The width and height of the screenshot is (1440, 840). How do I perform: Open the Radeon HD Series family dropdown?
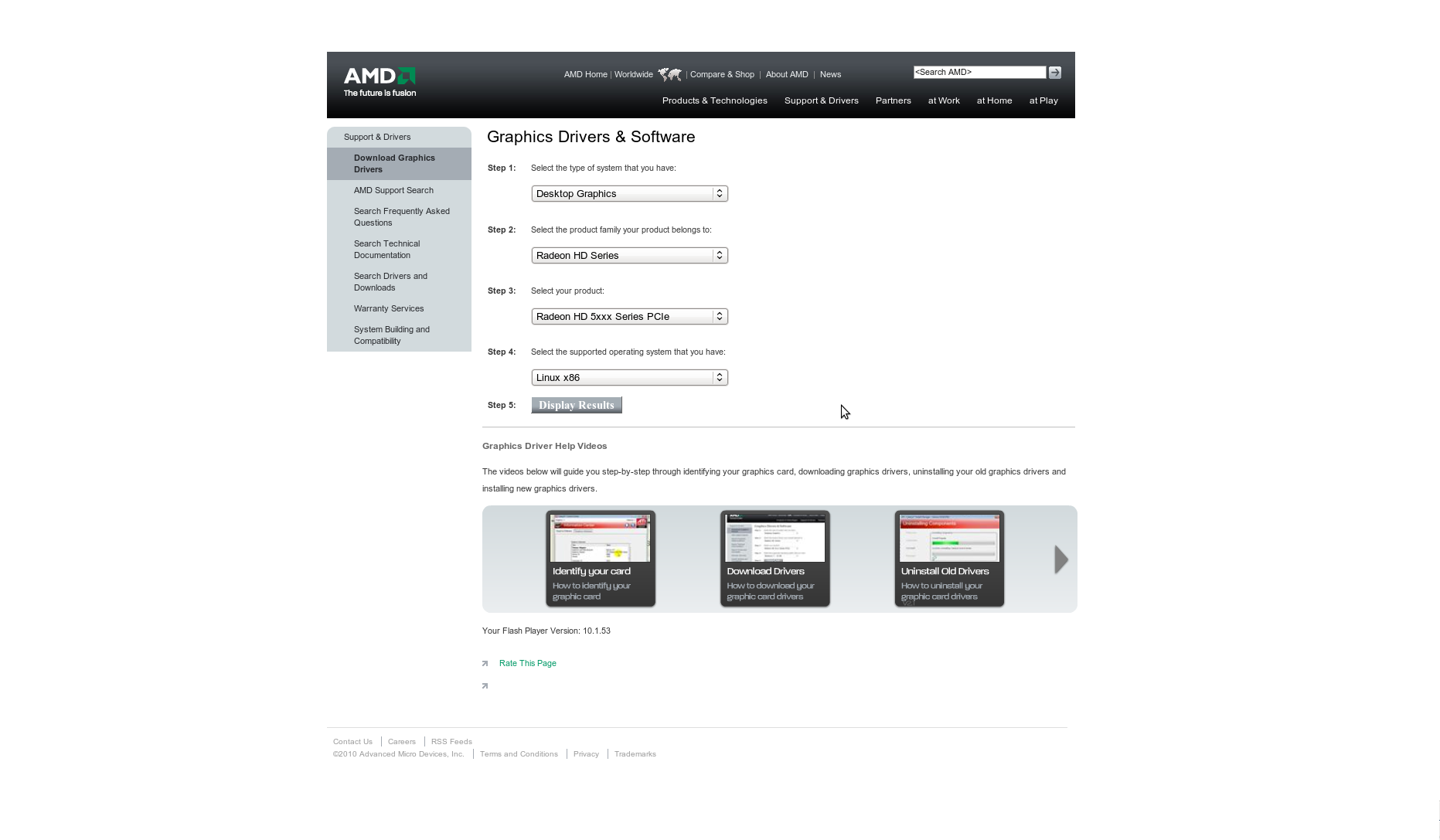629,255
